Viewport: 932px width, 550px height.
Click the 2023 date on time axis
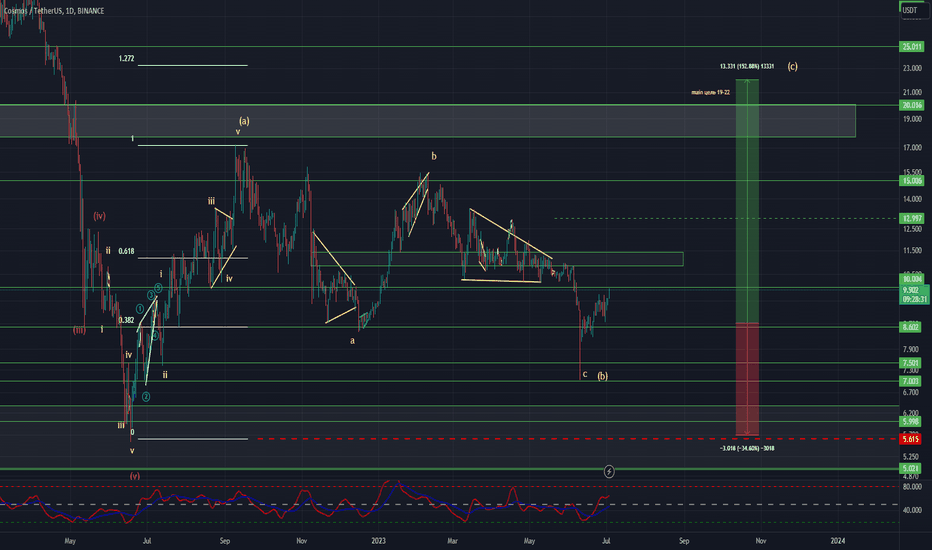click(378, 540)
